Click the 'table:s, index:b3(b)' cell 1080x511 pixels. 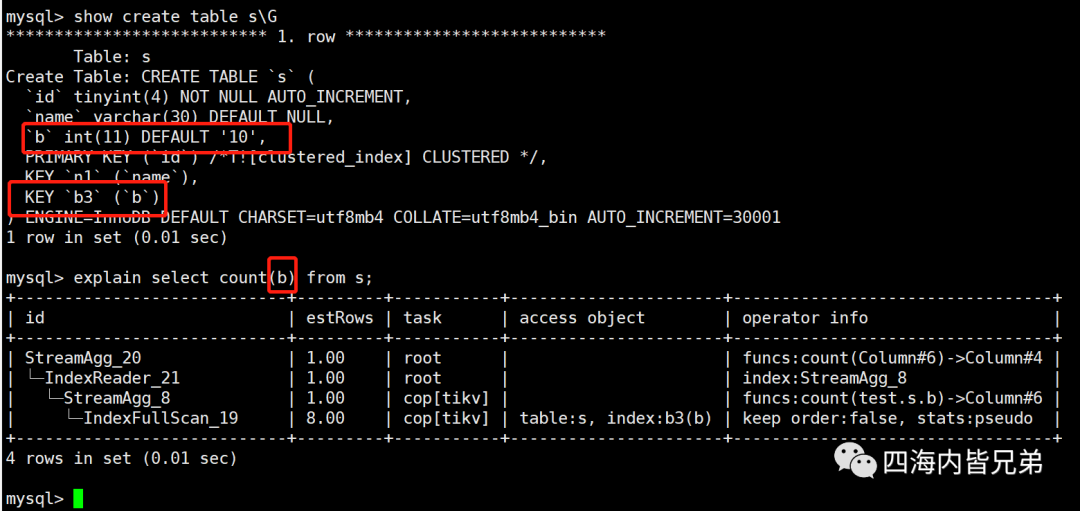coord(616,417)
